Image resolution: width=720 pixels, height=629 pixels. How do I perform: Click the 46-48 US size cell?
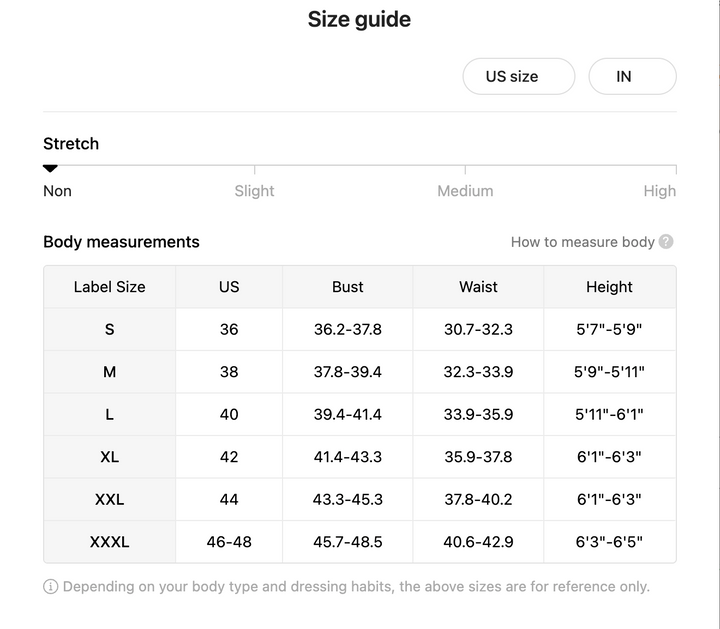[x=229, y=542]
